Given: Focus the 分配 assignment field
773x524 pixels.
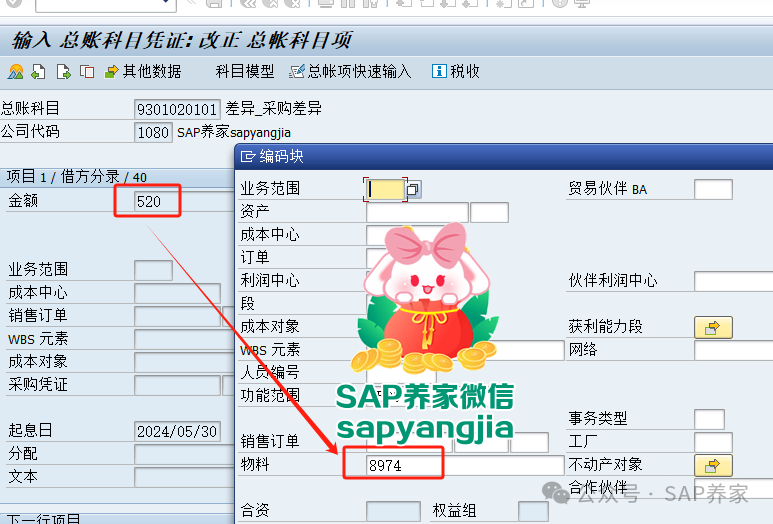Looking at the screenshot, I should (184, 454).
